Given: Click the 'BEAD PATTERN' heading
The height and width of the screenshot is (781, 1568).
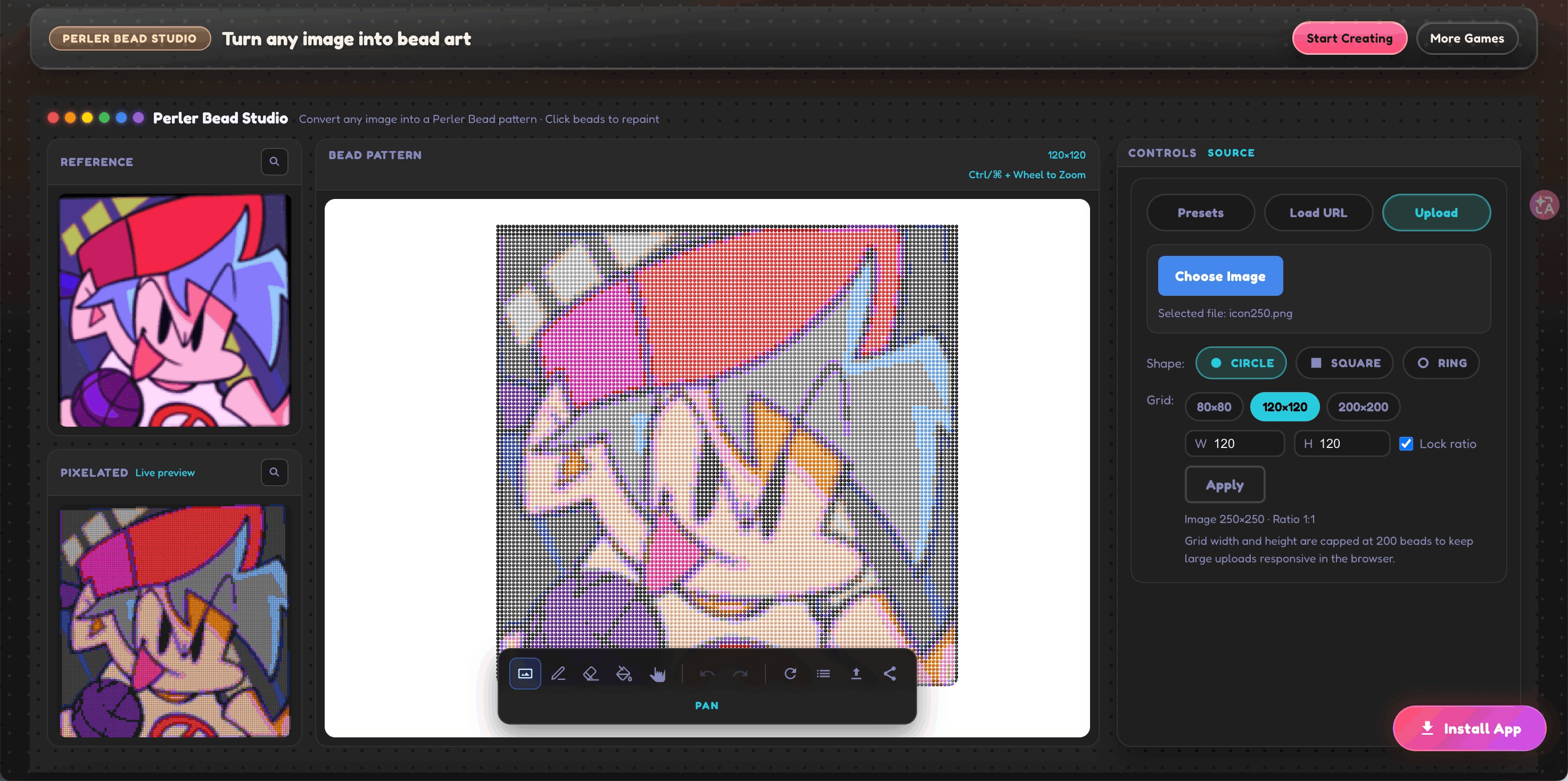Looking at the screenshot, I should [375, 155].
